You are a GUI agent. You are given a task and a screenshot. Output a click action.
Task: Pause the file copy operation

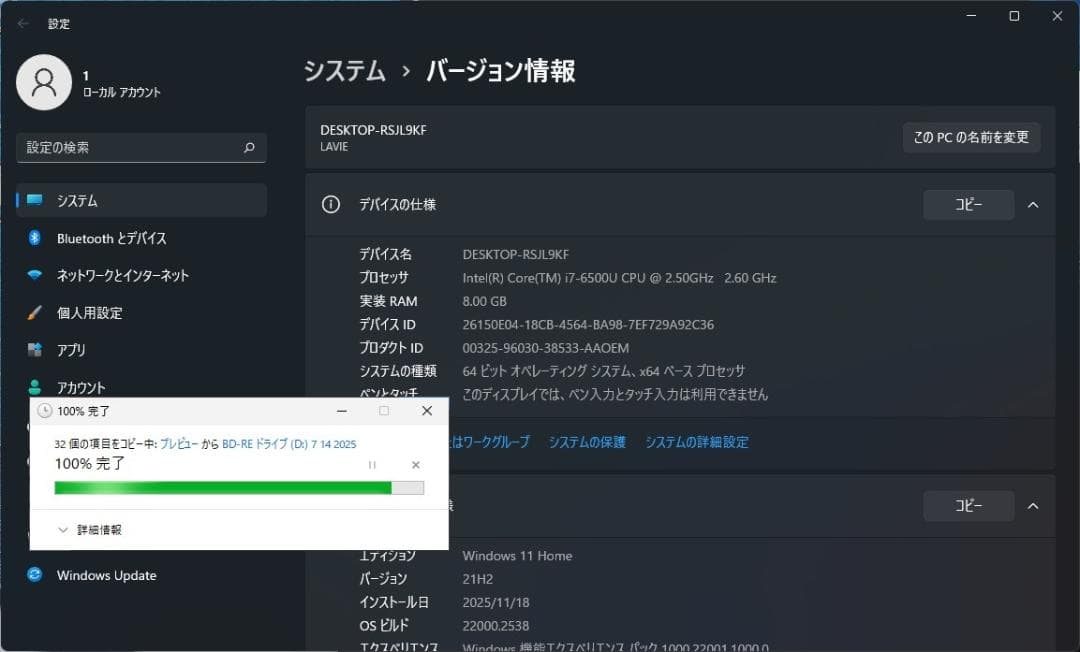(x=370, y=464)
